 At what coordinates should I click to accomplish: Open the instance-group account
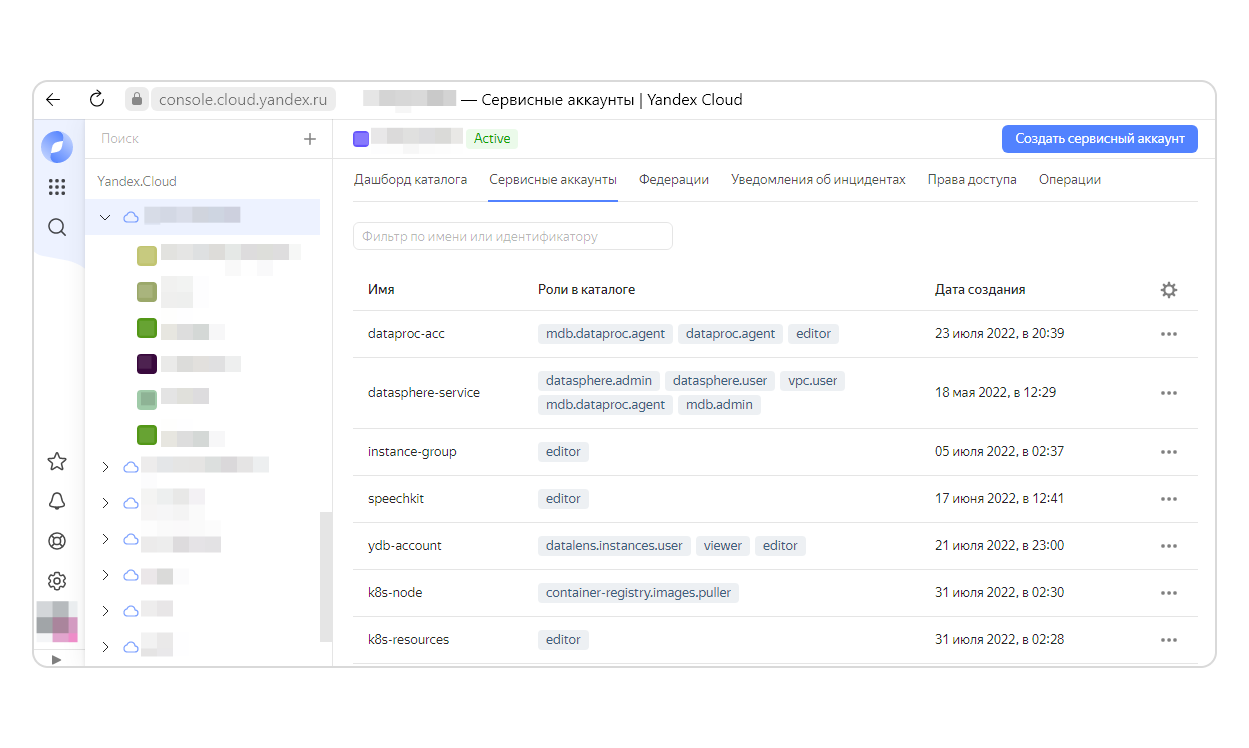click(412, 452)
